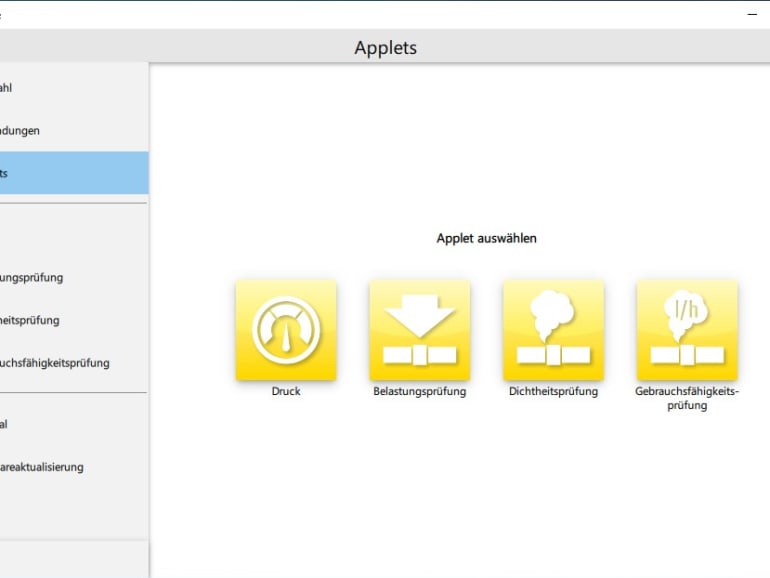This screenshot has height=578, width=770.
Task: Start the Gebrauchsfähigkeitsprüfung l/h applet icon
Action: tap(687, 330)
